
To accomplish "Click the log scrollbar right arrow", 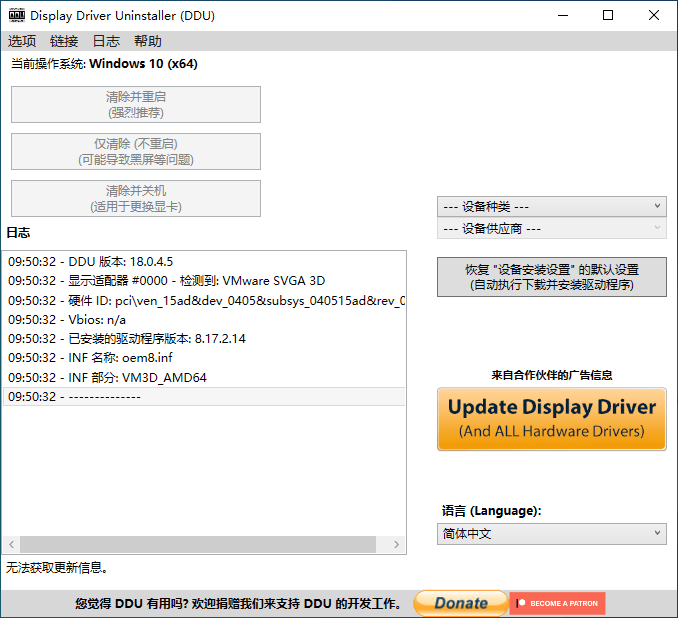I will click(397, 545).
